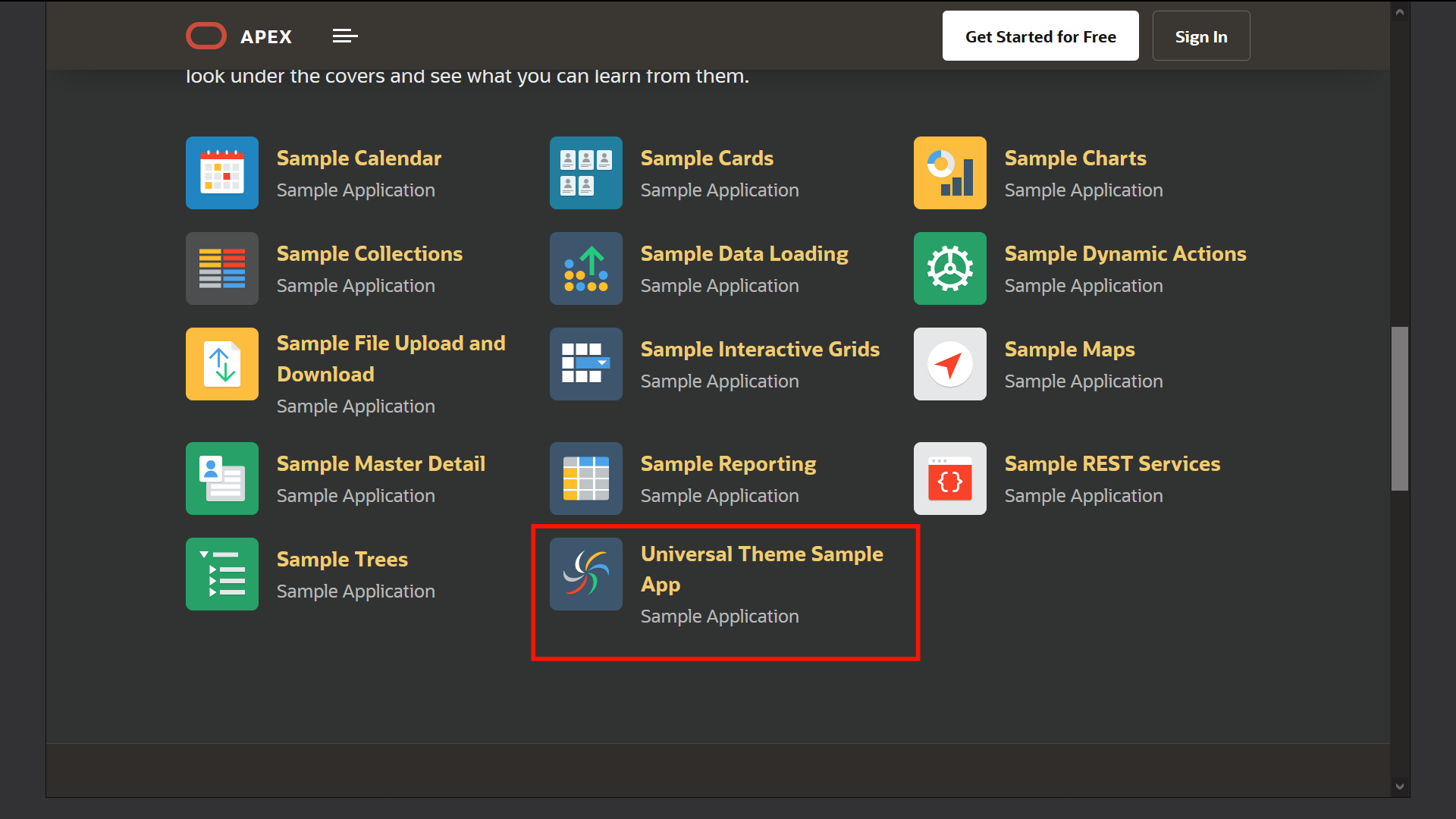
Task: Open the Sample Master Detail icon
Action: pyautogui.click(x=221, y=479)
